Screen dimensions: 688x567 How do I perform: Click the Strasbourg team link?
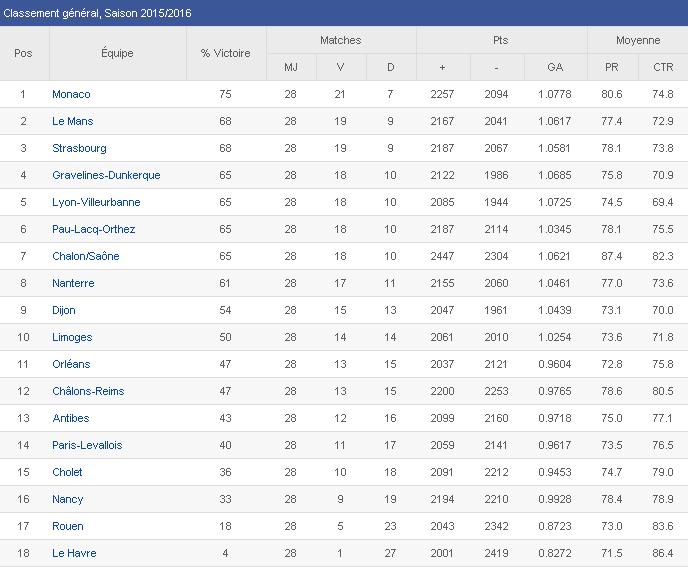point(79,148)
